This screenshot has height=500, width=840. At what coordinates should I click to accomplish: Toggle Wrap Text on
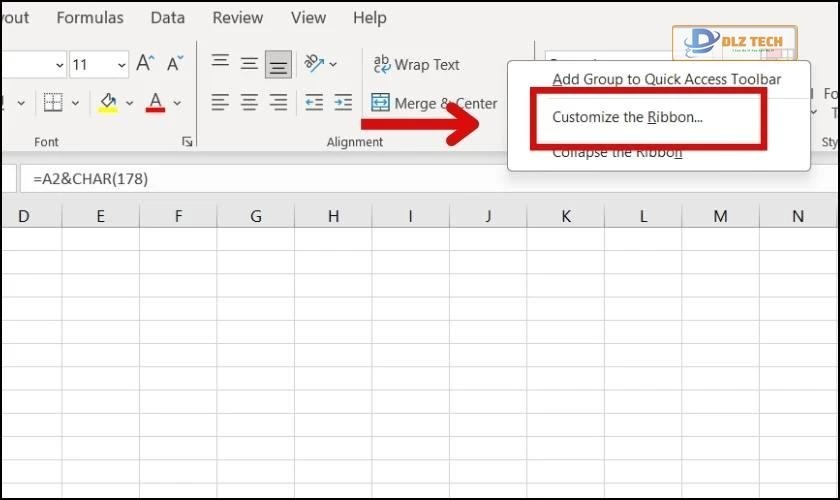(x=416, y=65)
